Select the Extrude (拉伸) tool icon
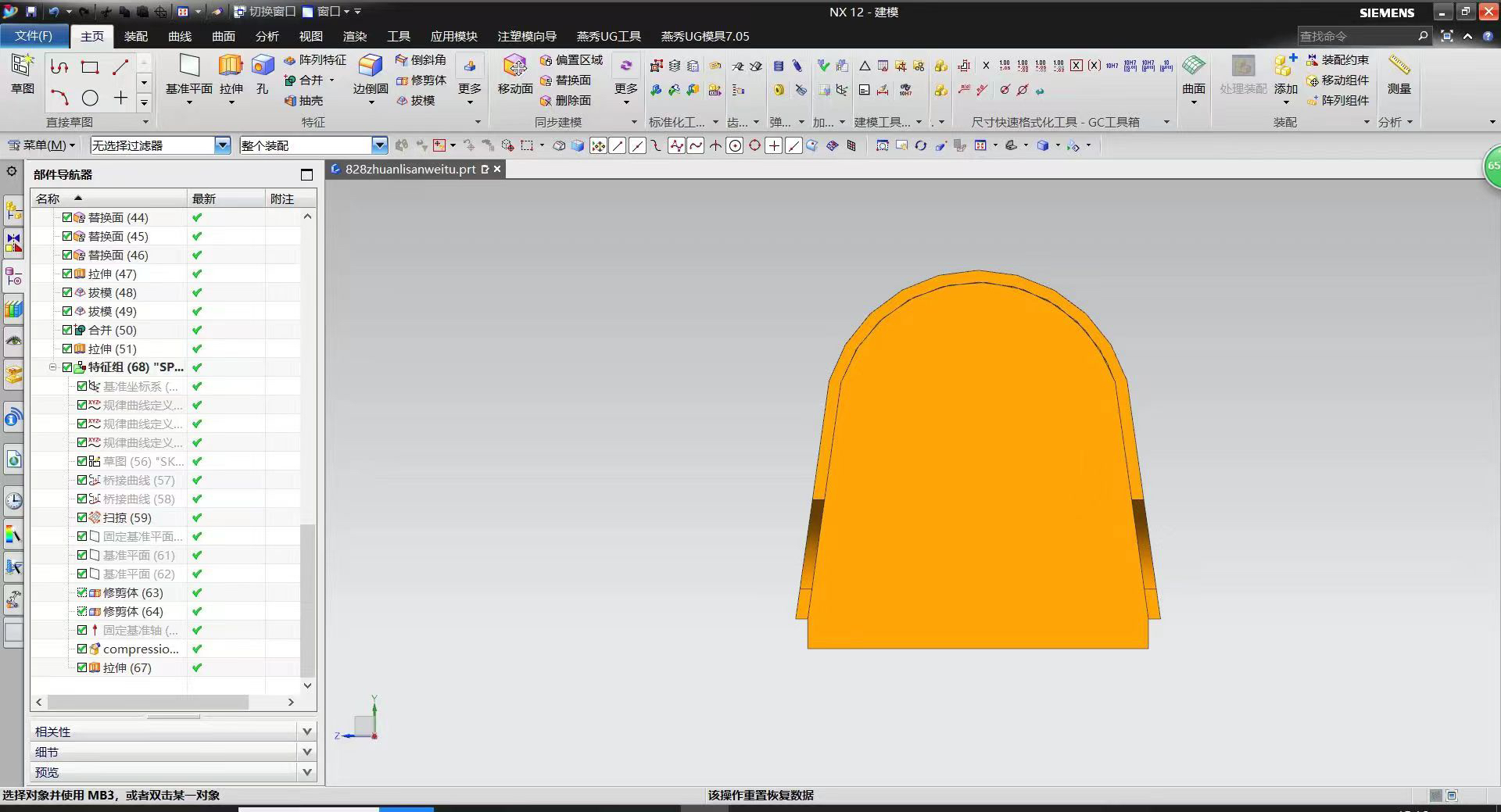 231,66
